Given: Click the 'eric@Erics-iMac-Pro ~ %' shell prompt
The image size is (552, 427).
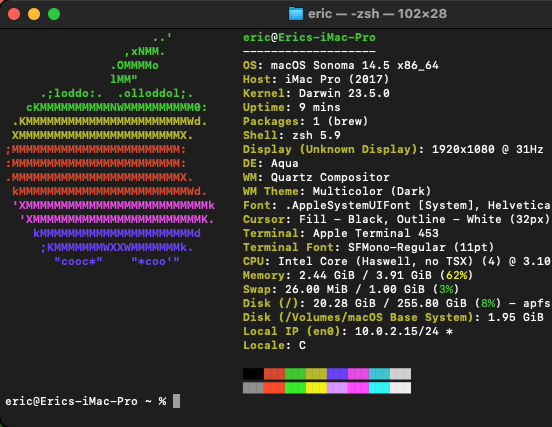Looking at the screenshot, I should 86,401.
